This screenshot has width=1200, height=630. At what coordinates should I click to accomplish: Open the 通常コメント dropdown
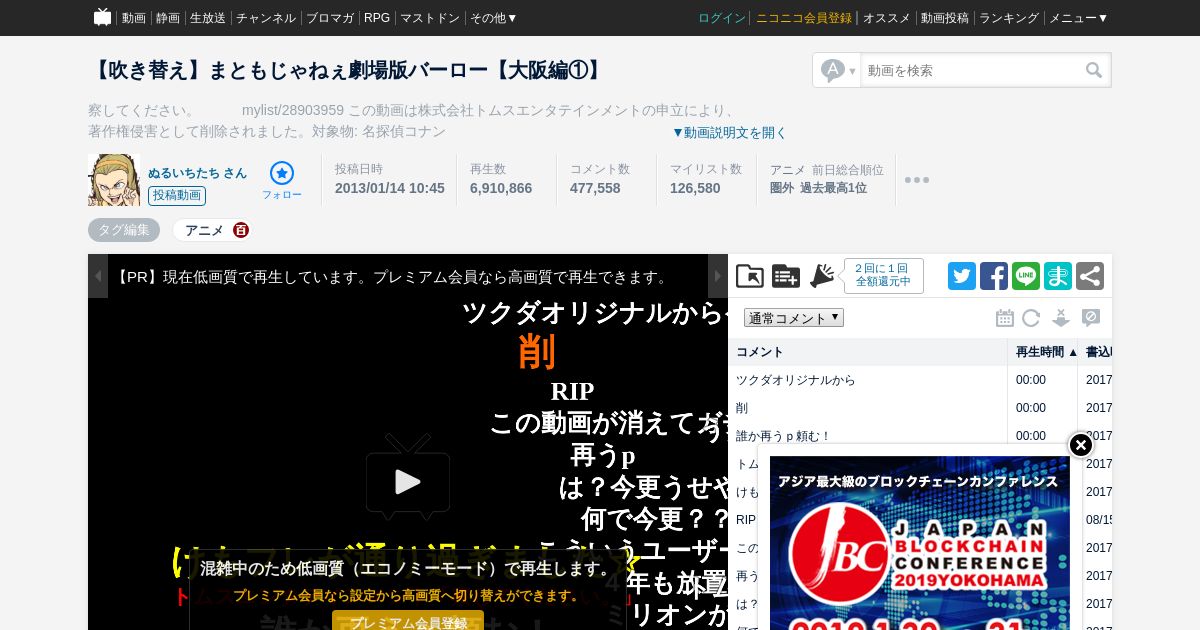pyautogui.click(x=794, y=318)
